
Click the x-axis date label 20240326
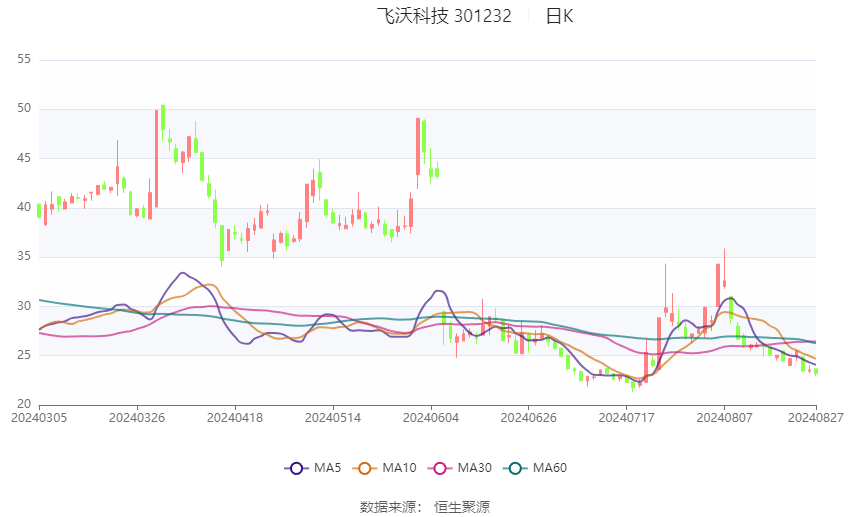pos(137,418)
